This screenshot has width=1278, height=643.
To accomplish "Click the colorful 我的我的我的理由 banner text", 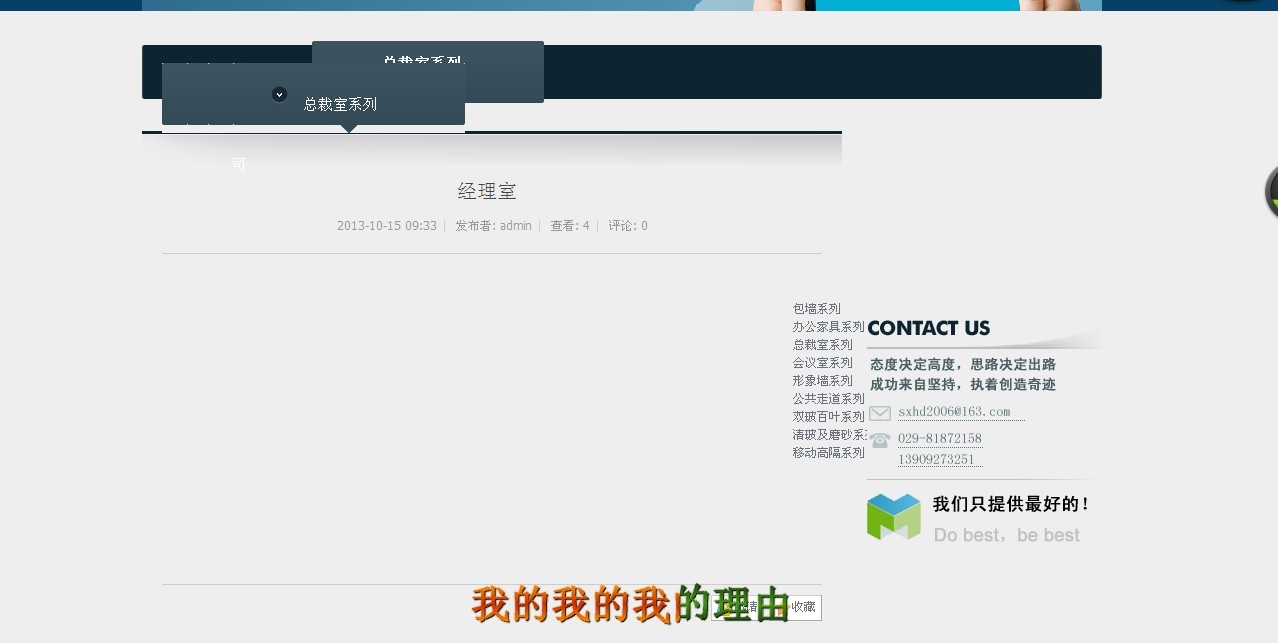I will (631, 605).
